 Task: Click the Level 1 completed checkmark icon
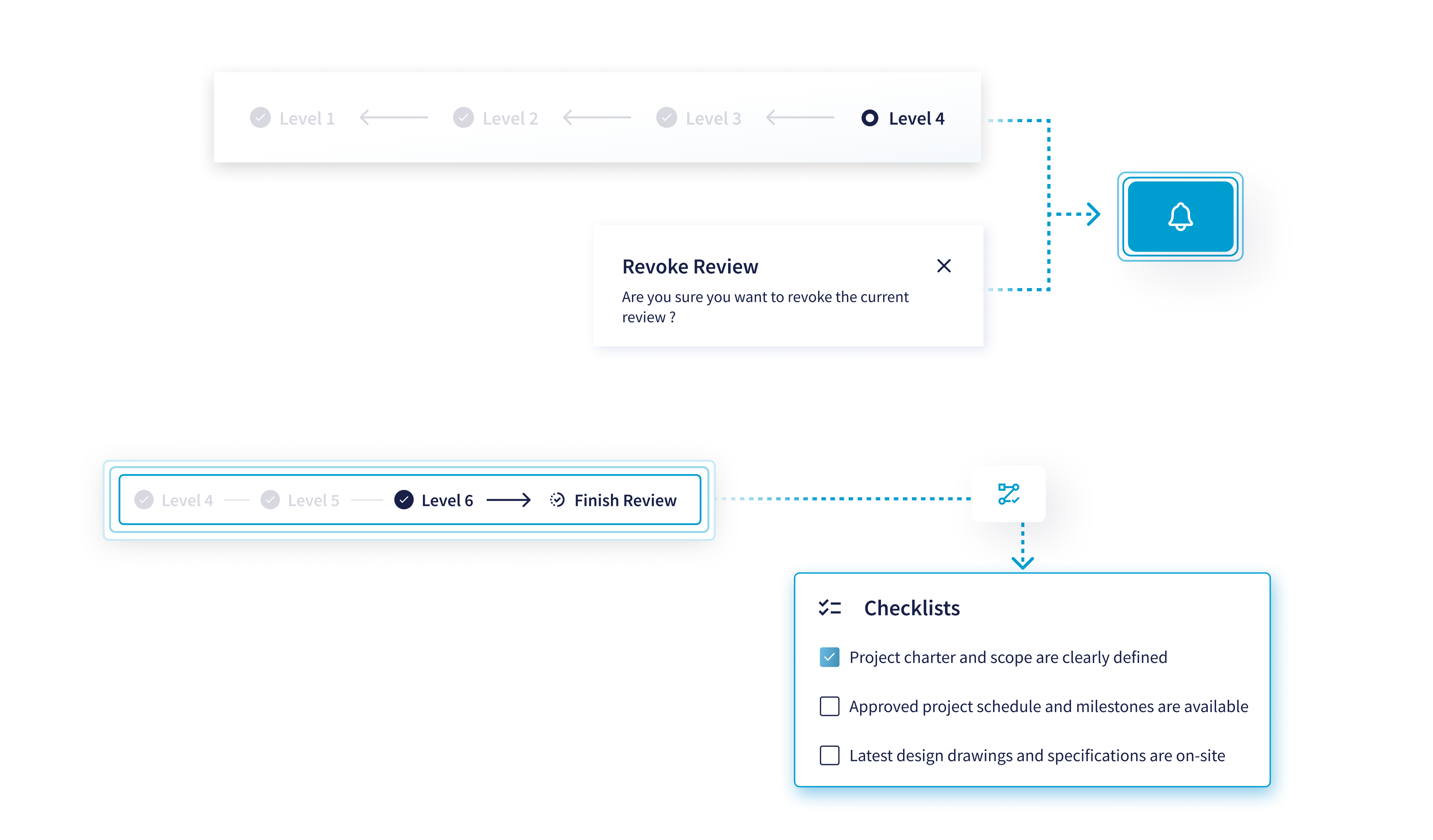coord(260,118)
